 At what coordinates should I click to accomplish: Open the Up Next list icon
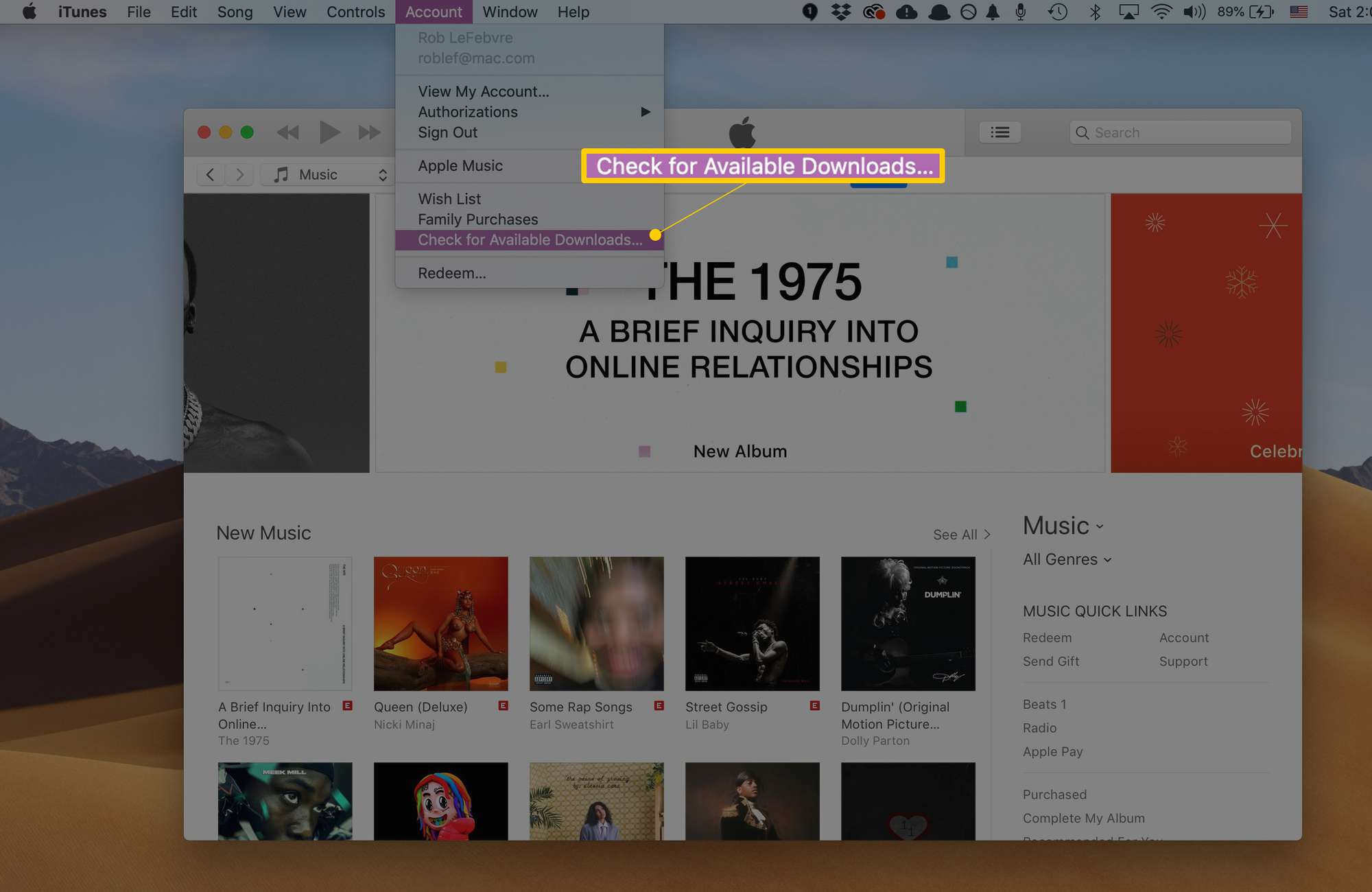pyautogui.click(x=1000, y=132)
